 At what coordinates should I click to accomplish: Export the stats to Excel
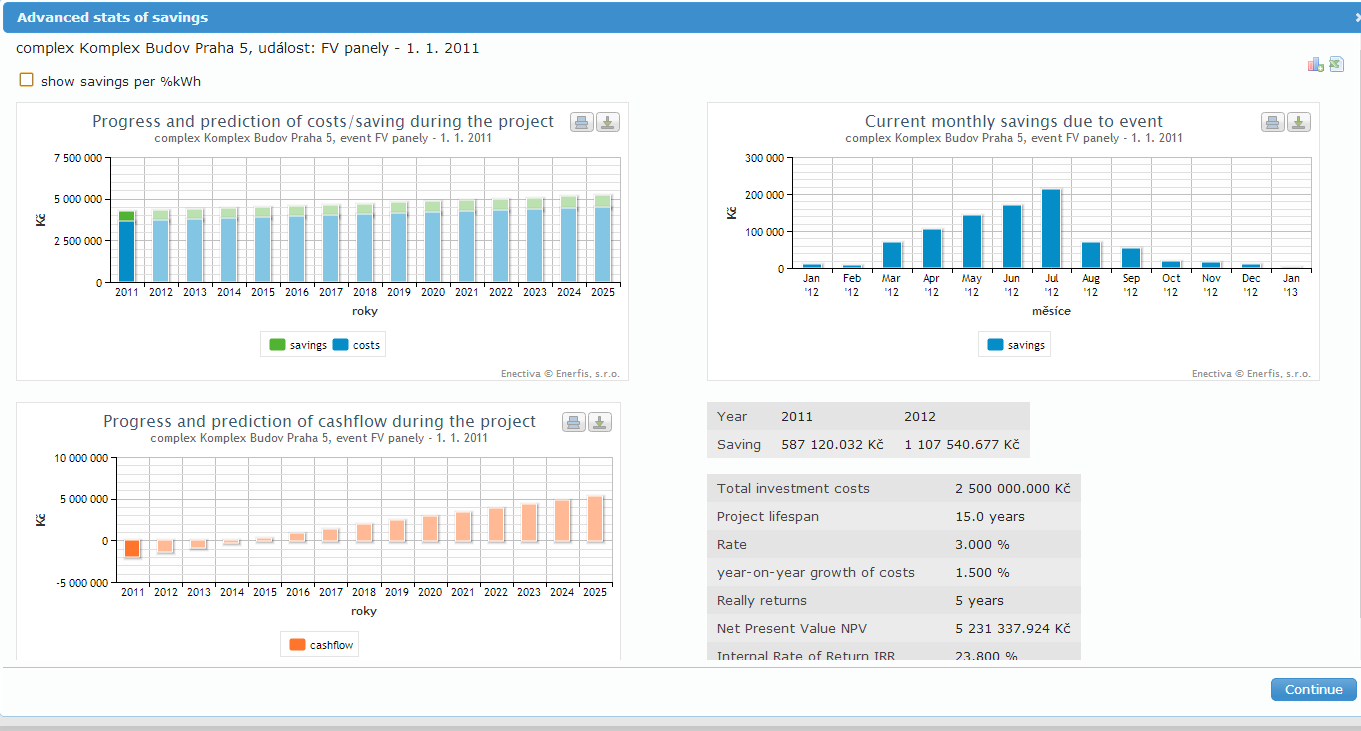(1336, 65)
